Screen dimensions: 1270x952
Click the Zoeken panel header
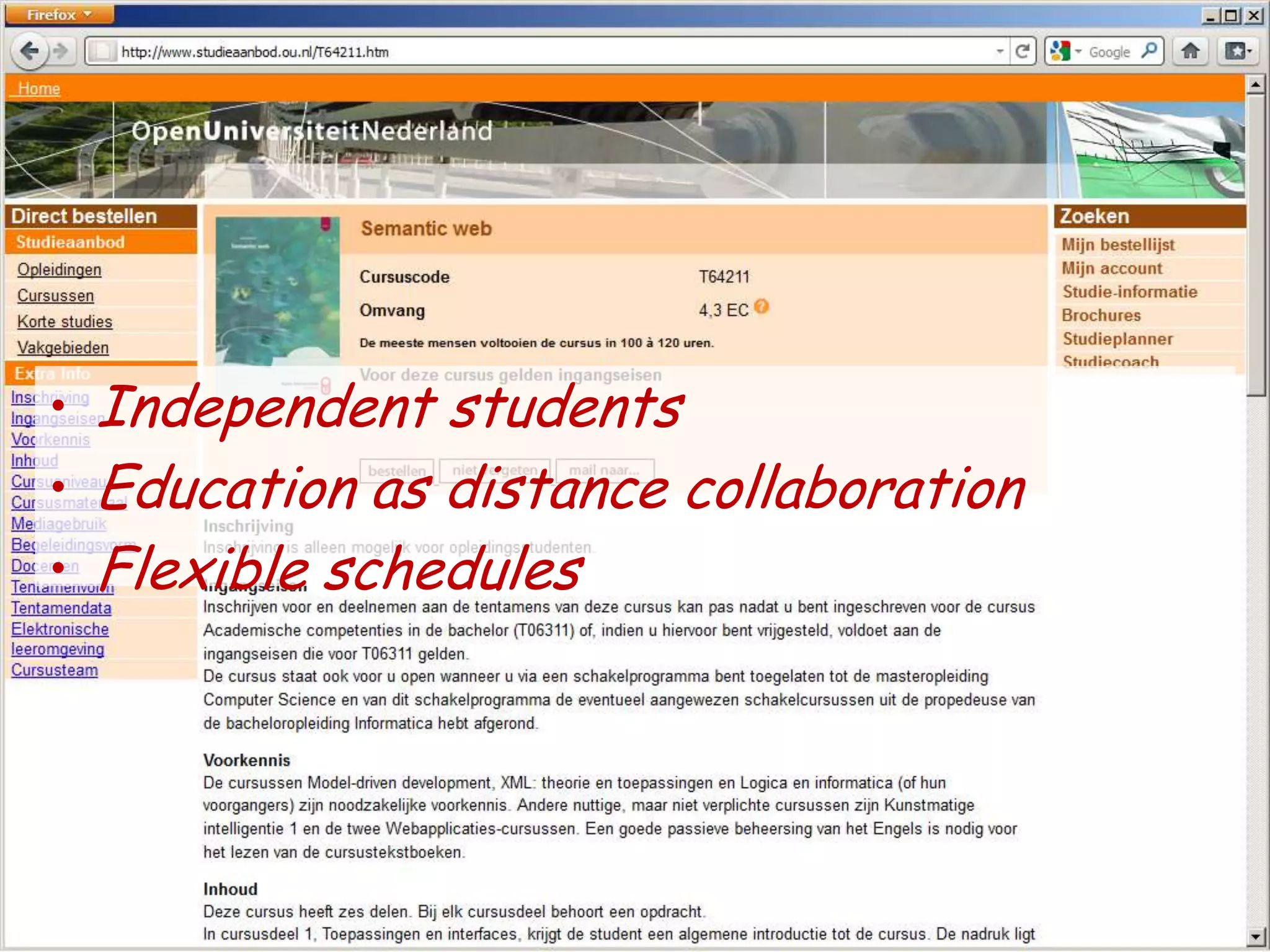[x=1150, y=216]
